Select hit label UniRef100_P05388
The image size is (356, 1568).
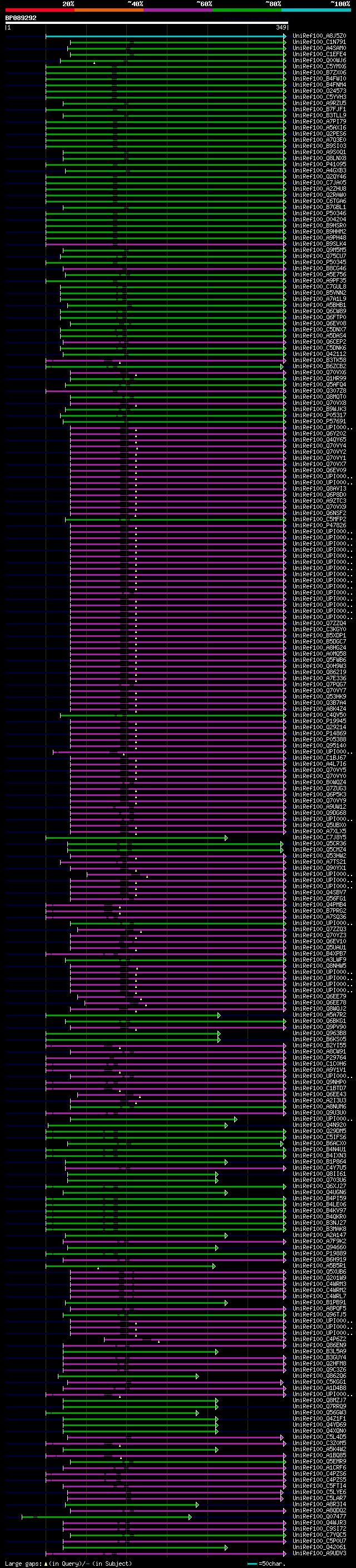point(319,740)
